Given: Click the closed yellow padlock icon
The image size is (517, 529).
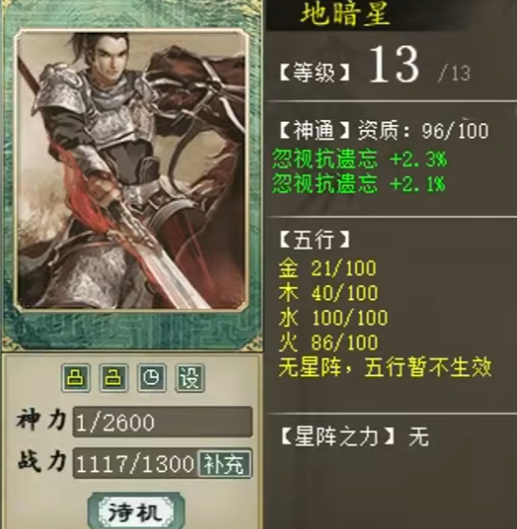Looking at the screenshot, I should (x=76, y=378).
